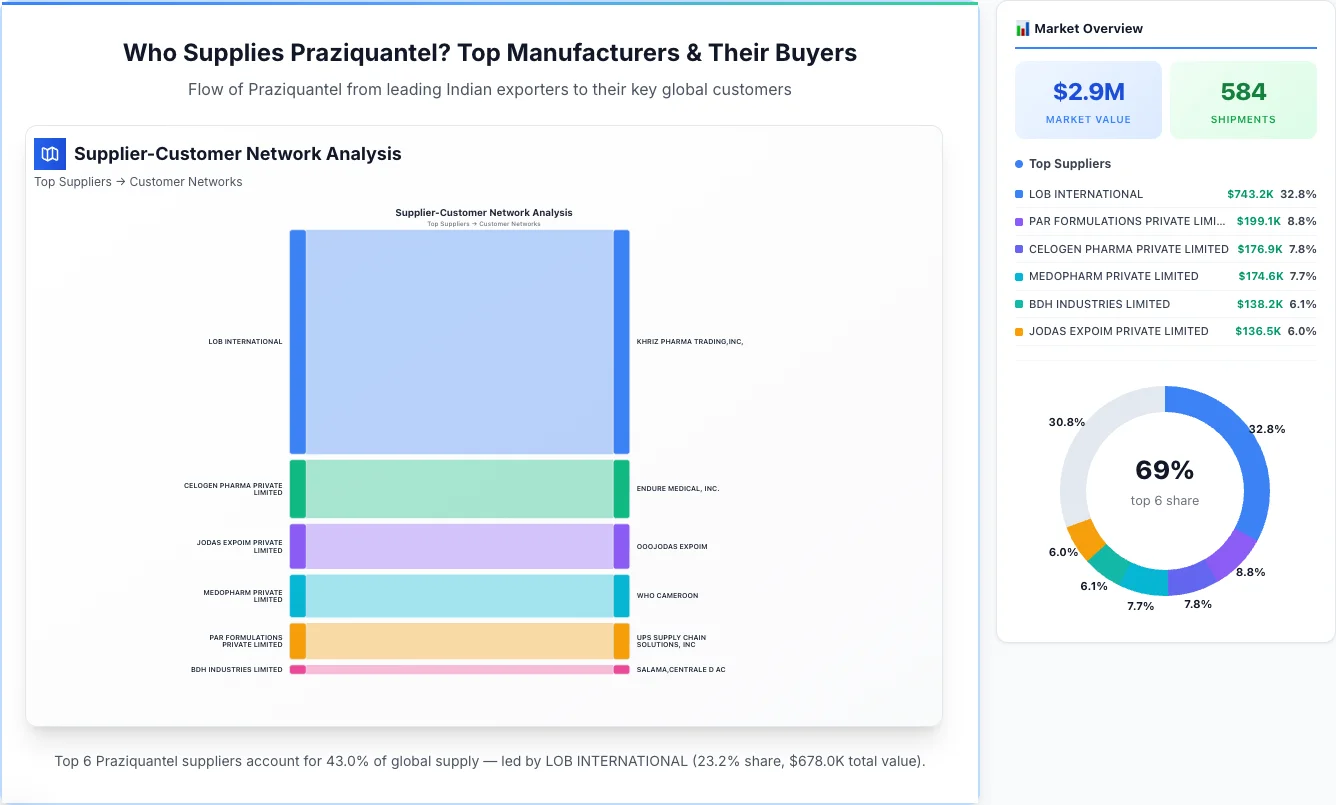Click the green dot beside BDH INDUSTRIES LIMITED
The height and width of the screenshot is (805, 1336).
(1021, 304)
